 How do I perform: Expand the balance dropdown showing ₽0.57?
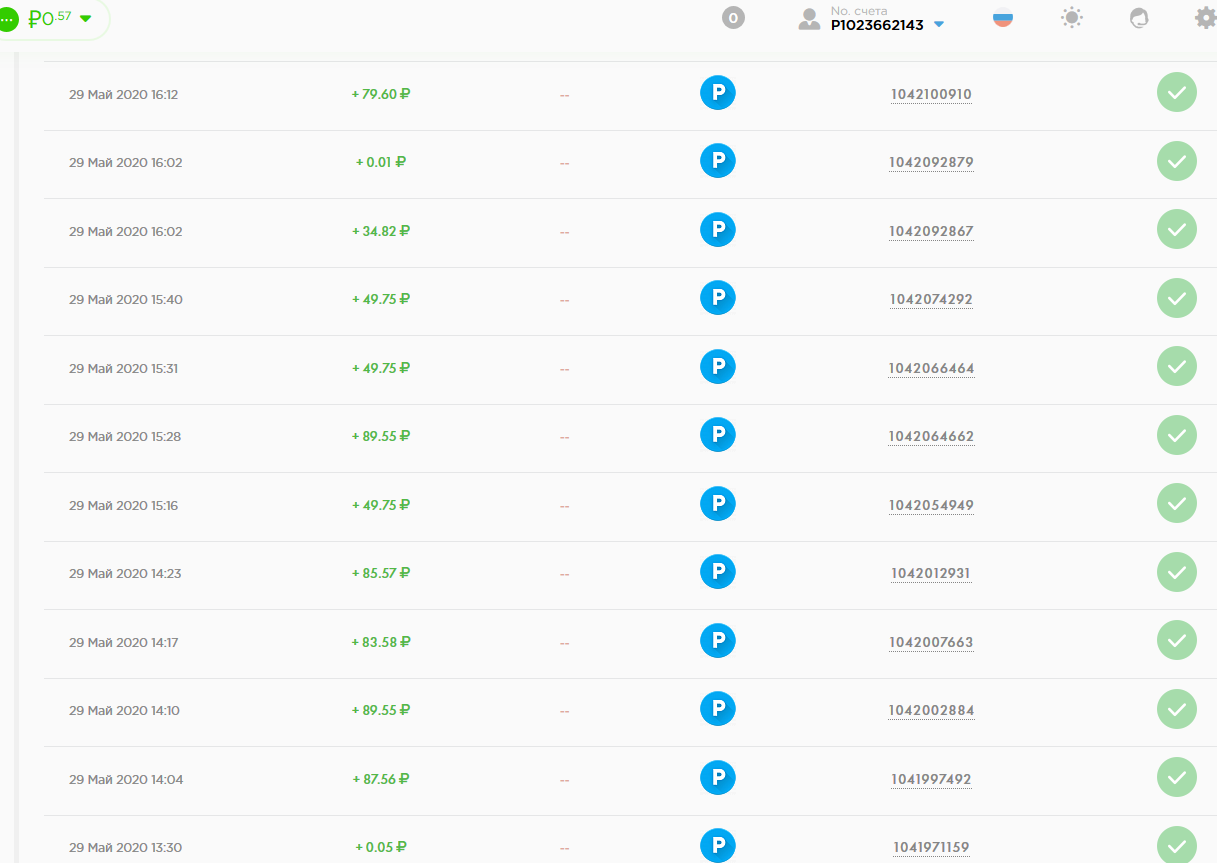[x=85, y=18]
